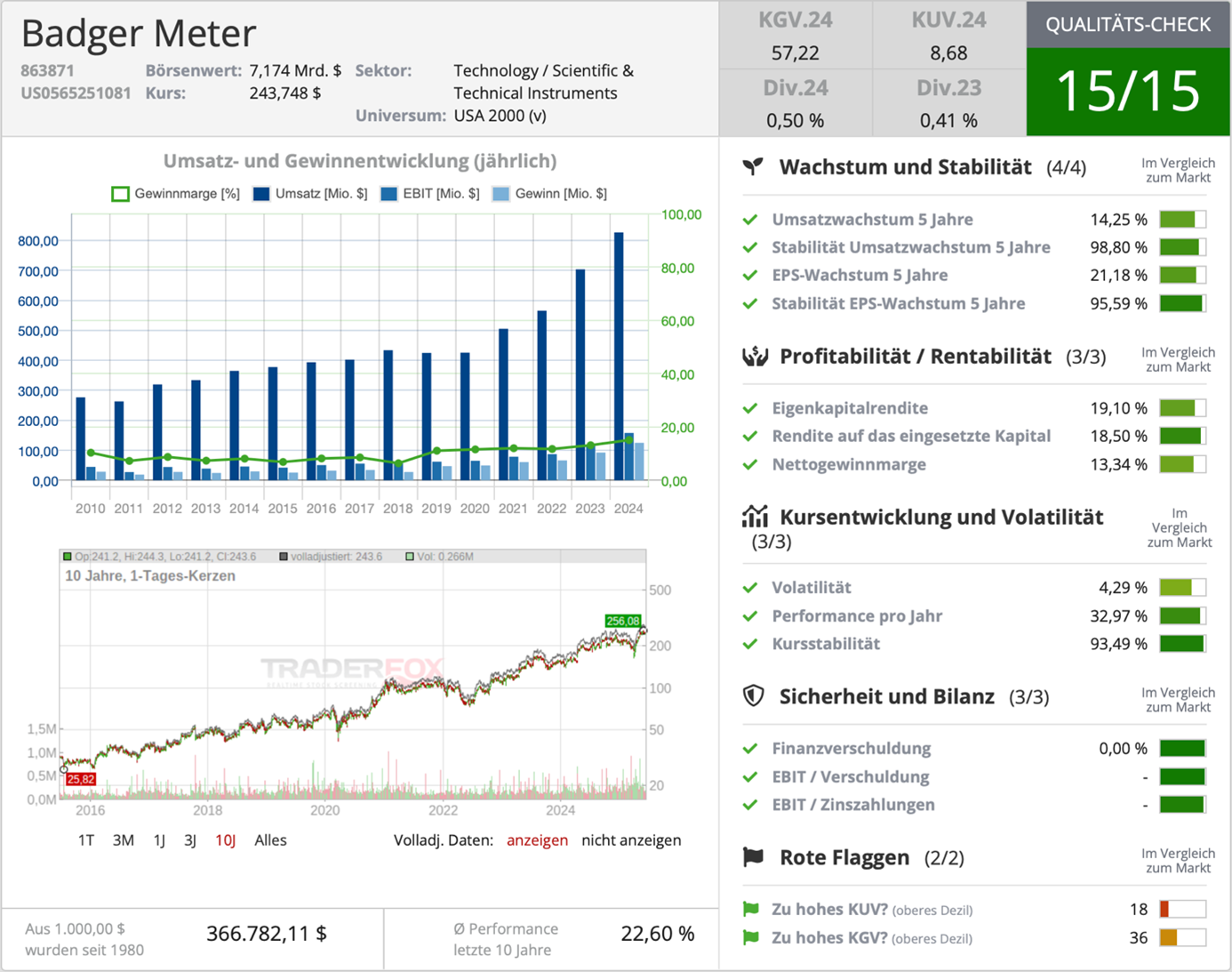Show the Alles full-history range

coord(270,840)
